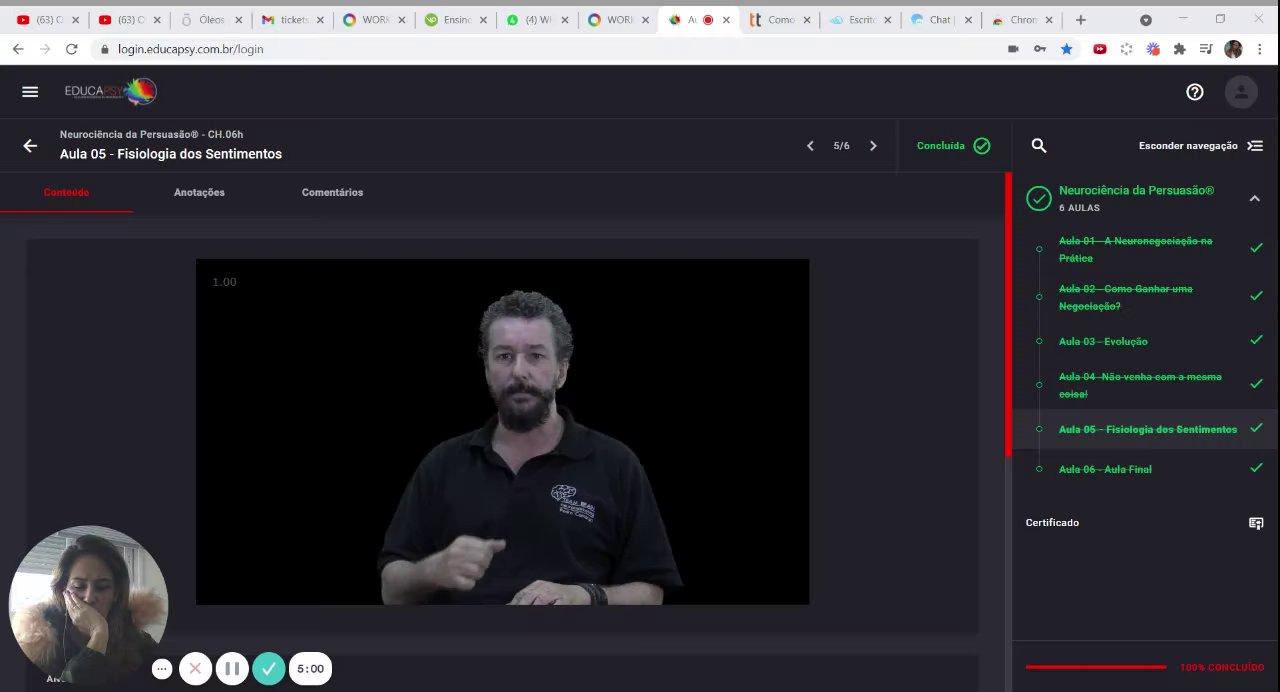Screen dimensions: 1280x692
Task: Go to the next lesson chevron
Action: pos(873,146)
